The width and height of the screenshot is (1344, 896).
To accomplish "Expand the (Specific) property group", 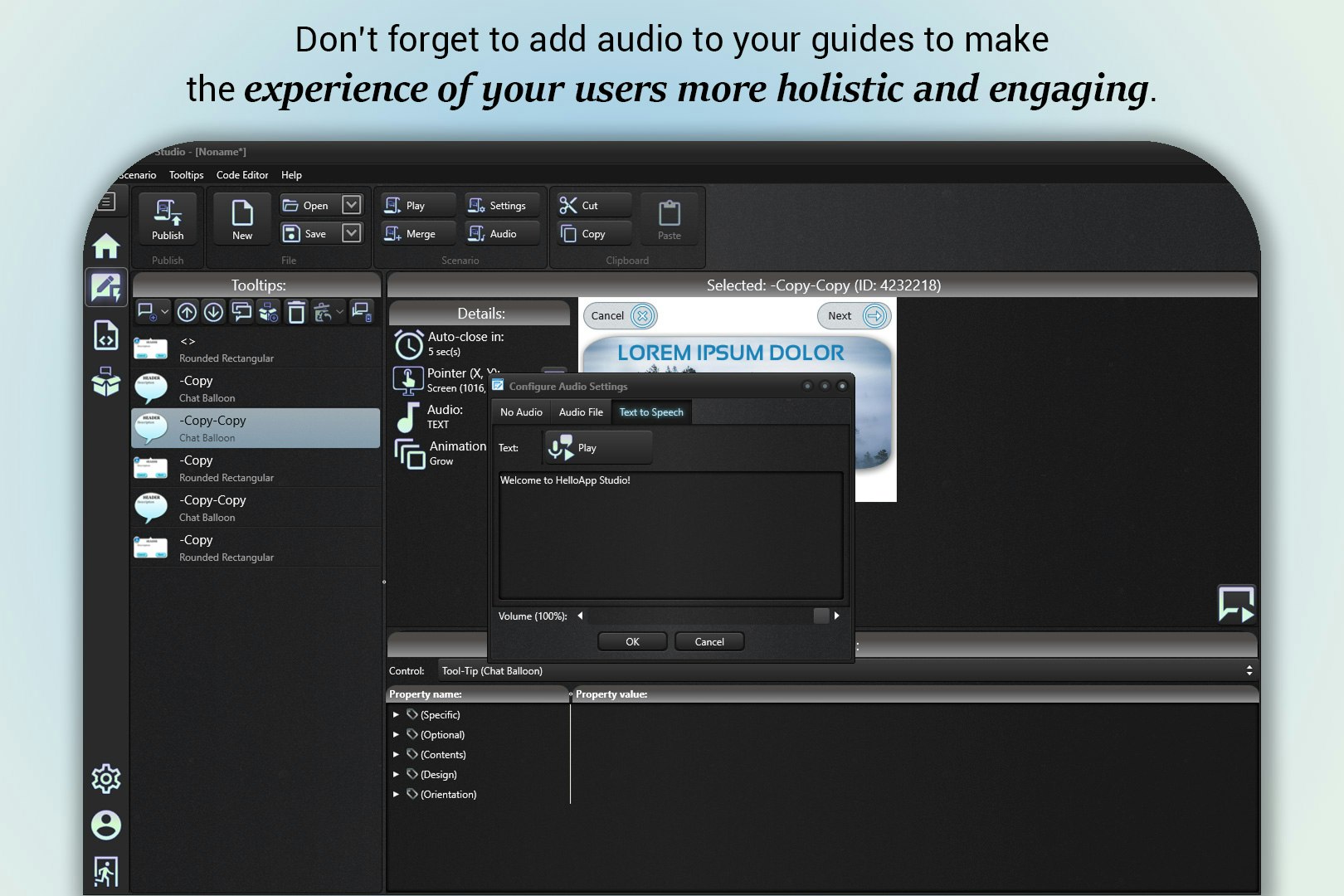I will click(x=396, y=714).
